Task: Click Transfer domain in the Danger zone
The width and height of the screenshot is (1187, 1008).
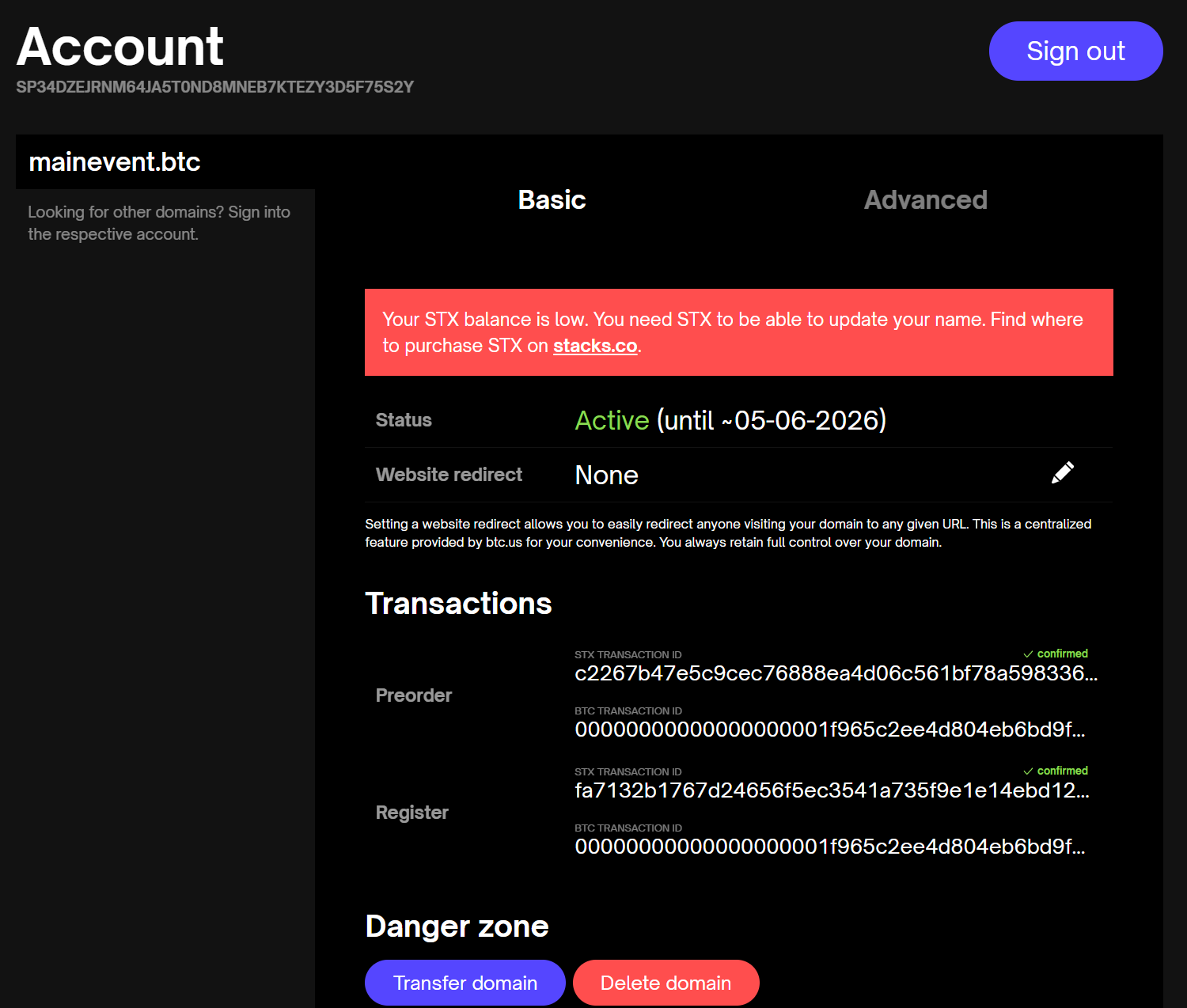Action: click(465, 982)
